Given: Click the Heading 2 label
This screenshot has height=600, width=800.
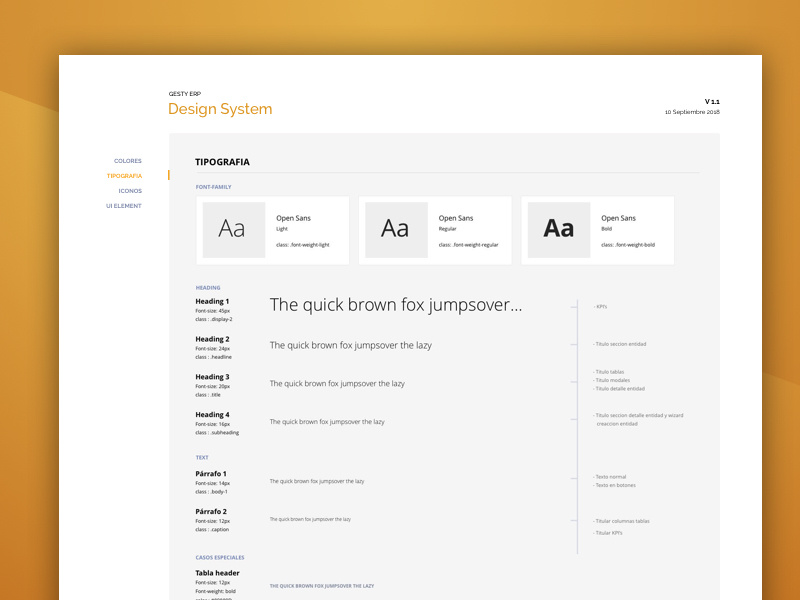Looking at the screenshot, I should tap(212, 339).
